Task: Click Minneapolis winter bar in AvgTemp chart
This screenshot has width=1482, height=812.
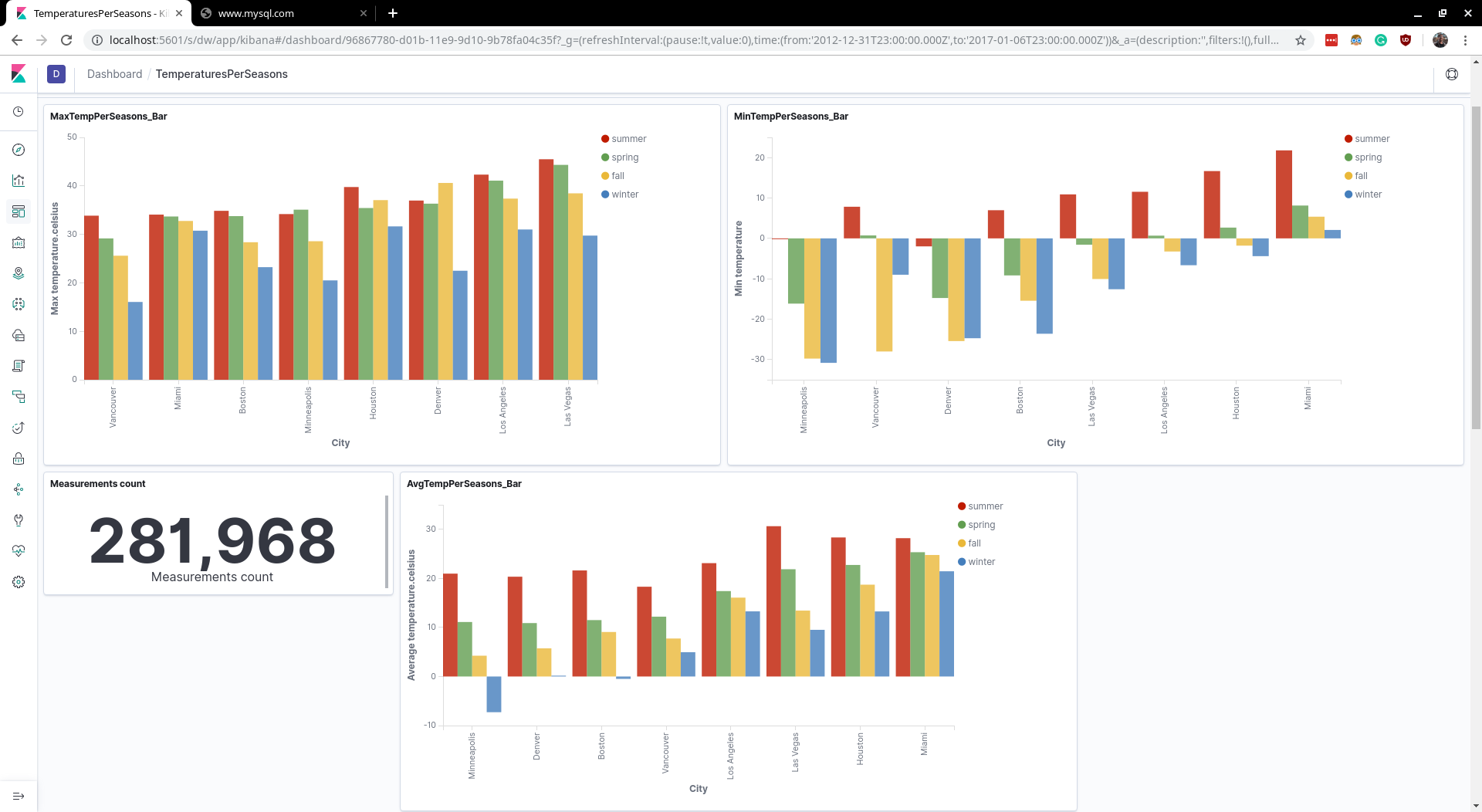Action: 494,694
